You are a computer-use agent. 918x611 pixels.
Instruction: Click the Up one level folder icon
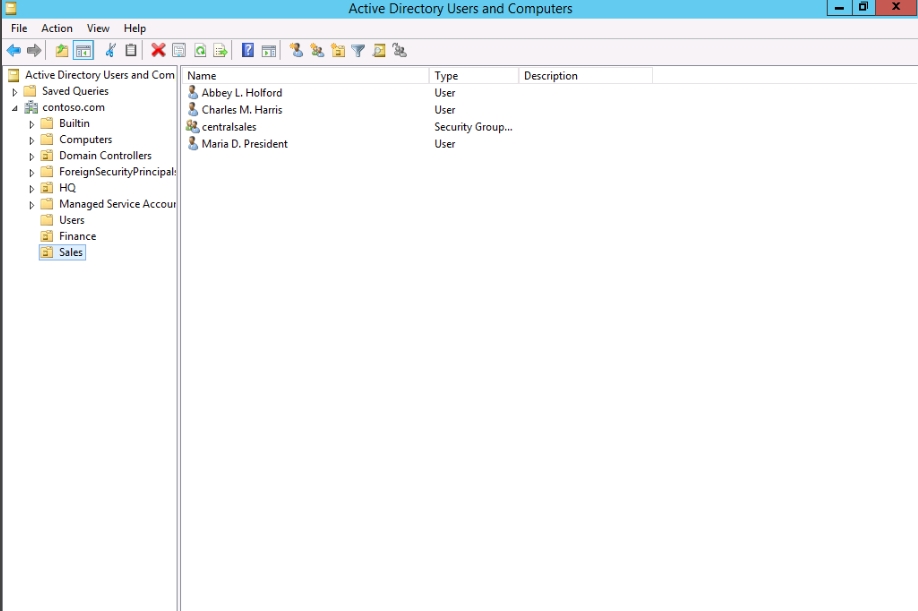coord(62,50)
